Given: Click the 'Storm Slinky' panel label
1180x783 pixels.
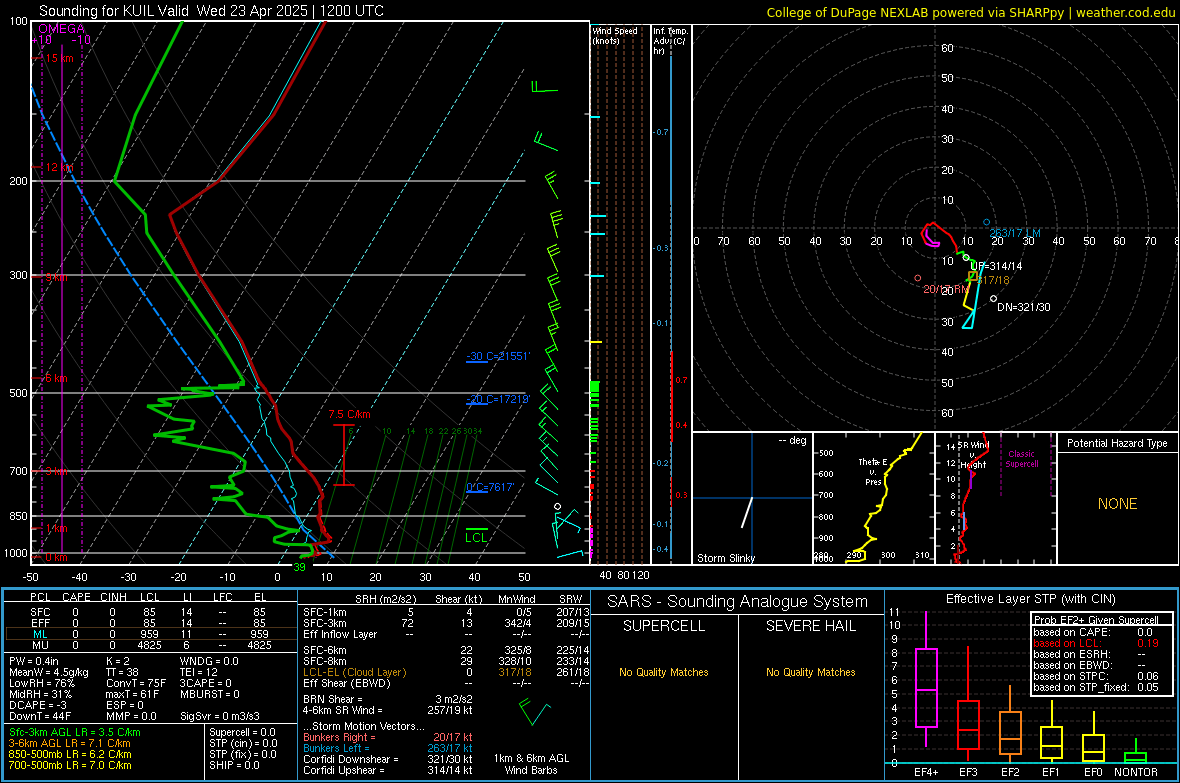Looking at the screenshot, I should 725,558.
